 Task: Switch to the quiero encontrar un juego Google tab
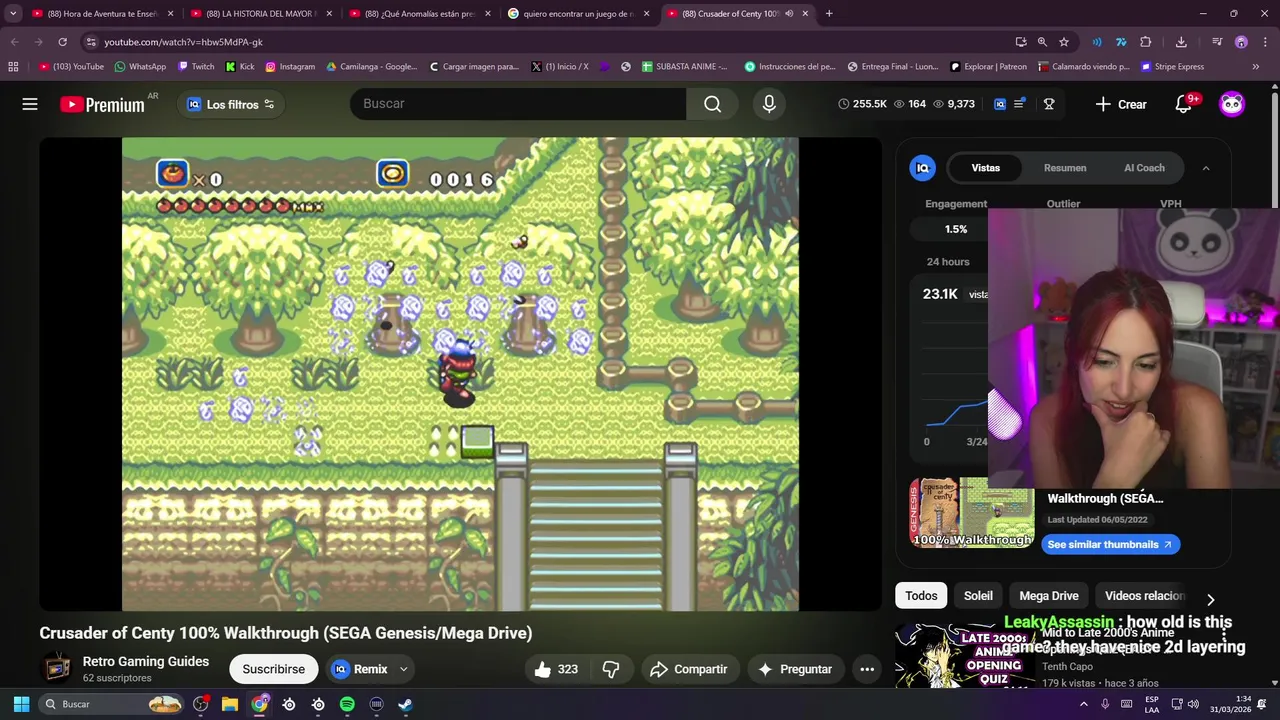(580, 14)
